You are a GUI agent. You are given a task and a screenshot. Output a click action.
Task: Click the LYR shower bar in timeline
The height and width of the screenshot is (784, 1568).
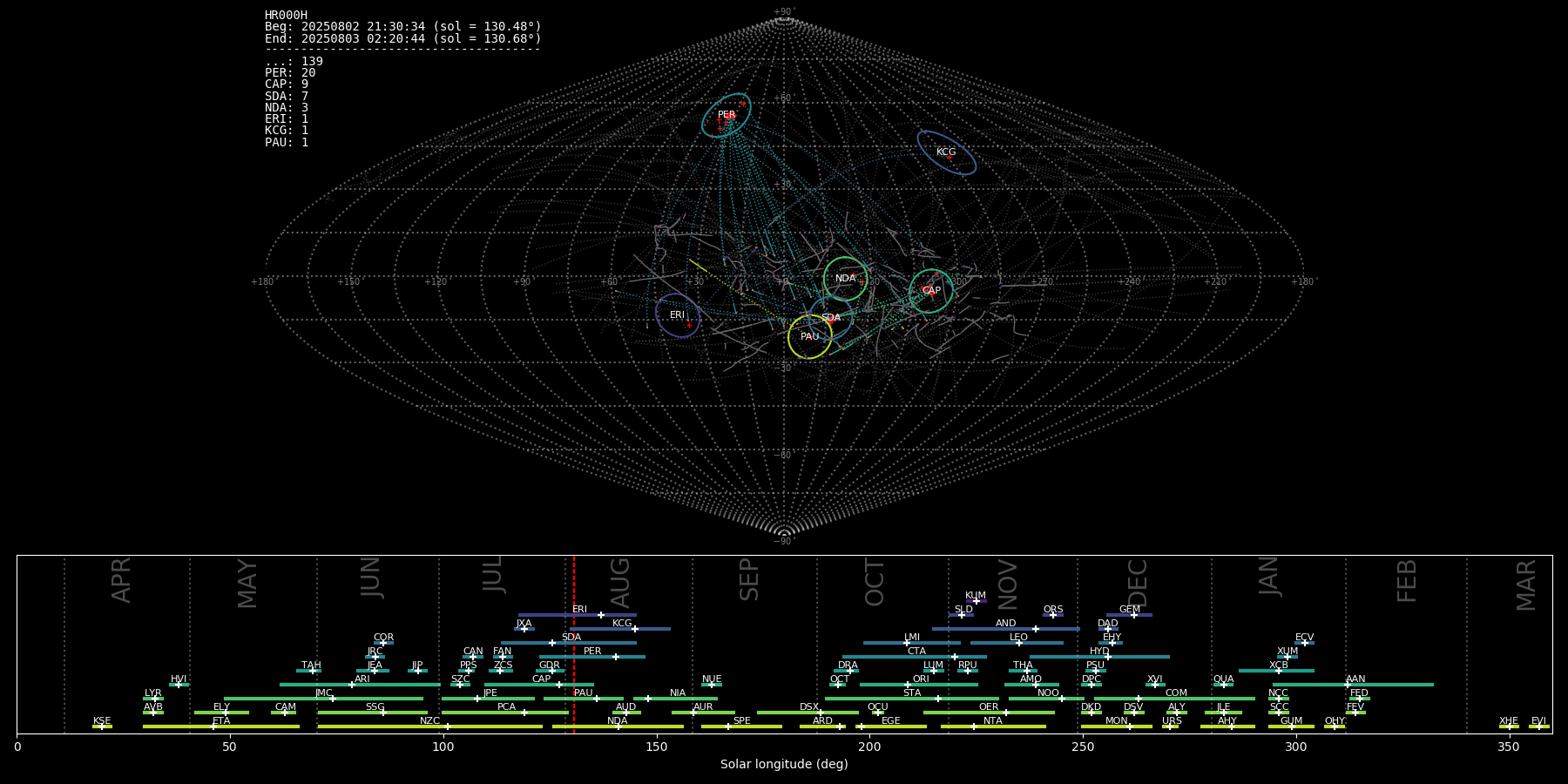(x=153, y=699)
